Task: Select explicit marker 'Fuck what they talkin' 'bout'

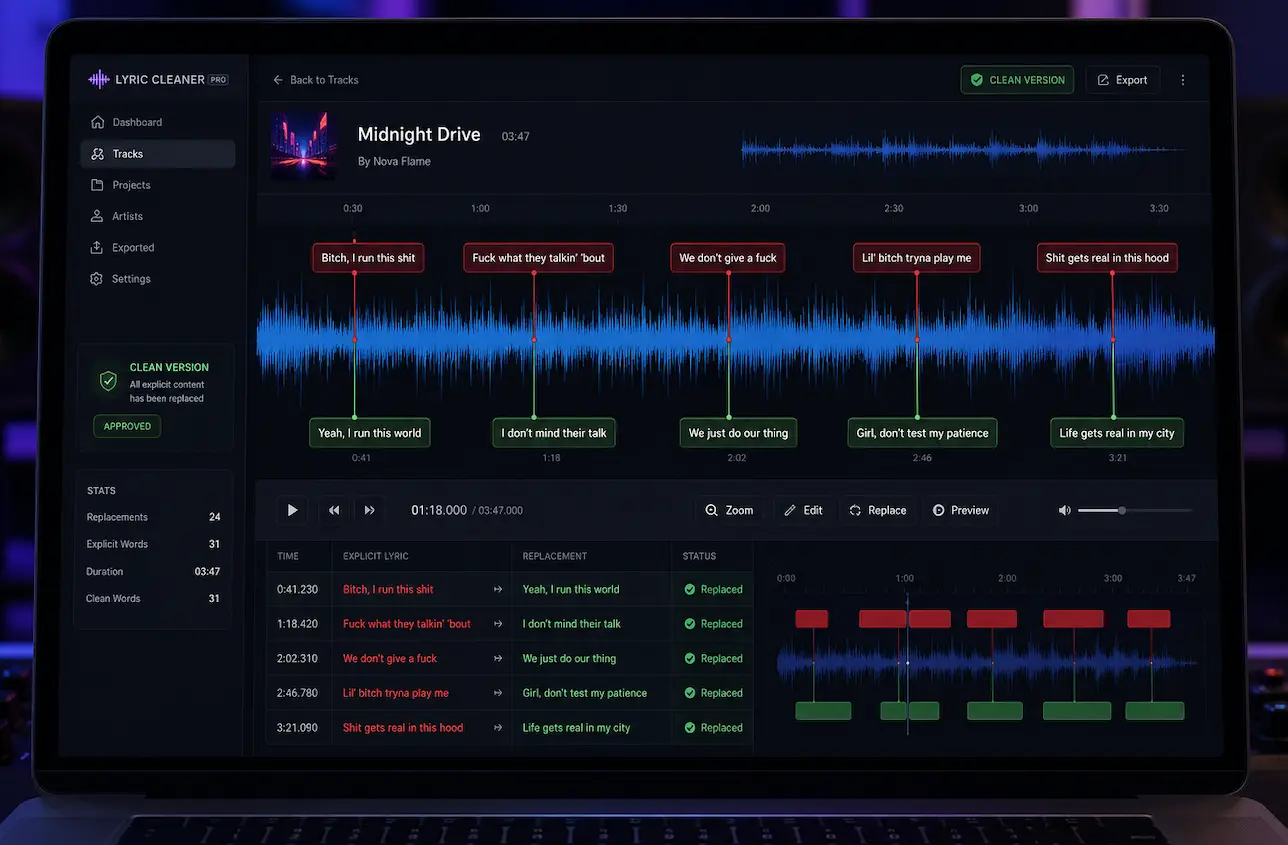Action: [x=539, y=258]
